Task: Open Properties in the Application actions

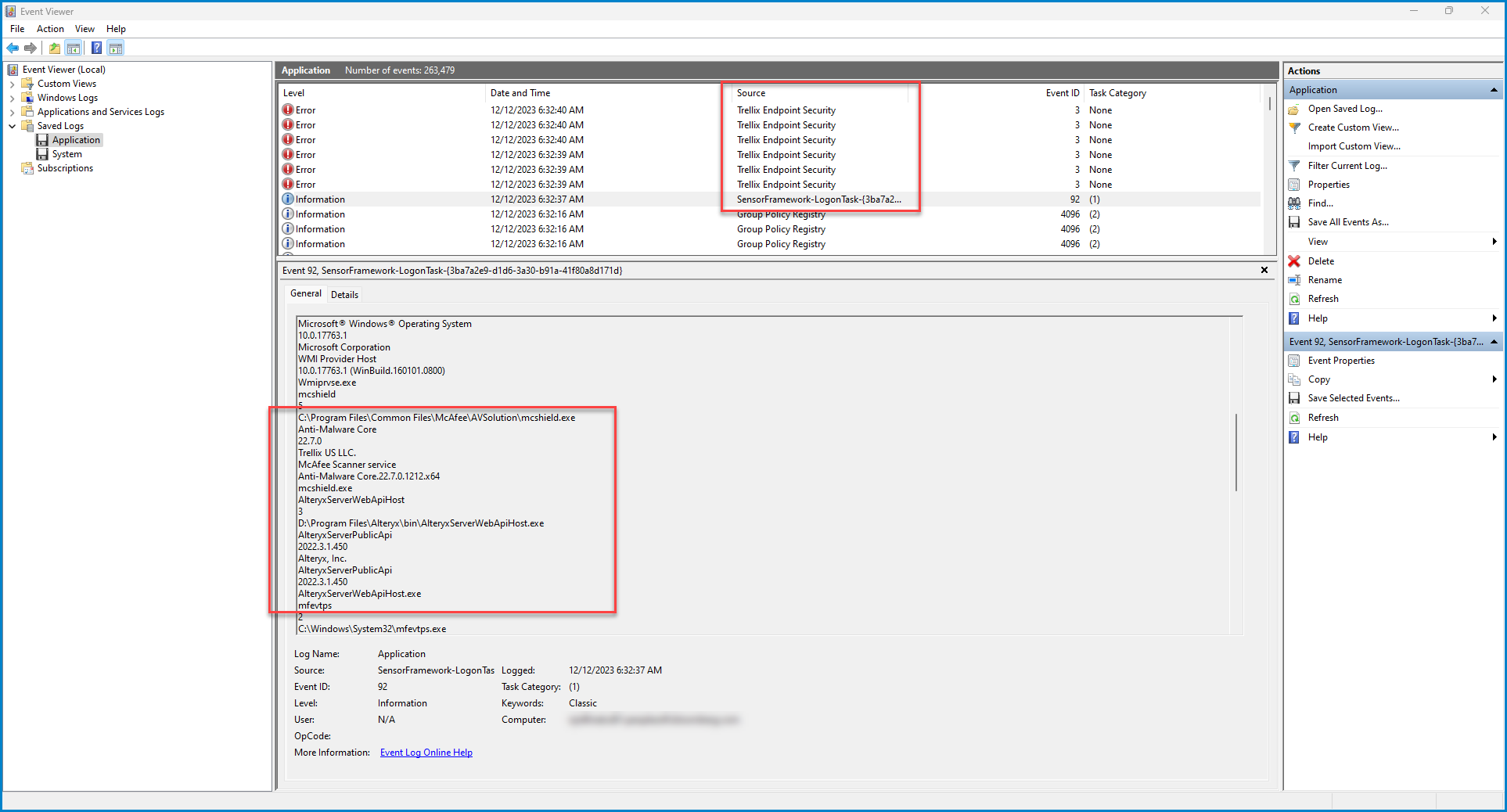Action: coord(1329,185)
